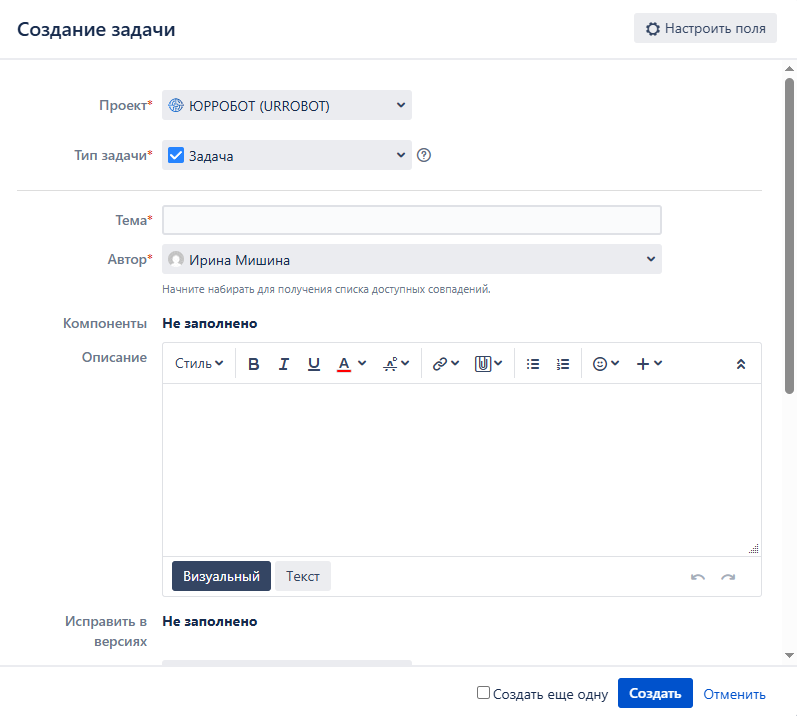
Task: Switch to the Текст editor tab
Action: [x=303, y=576]
